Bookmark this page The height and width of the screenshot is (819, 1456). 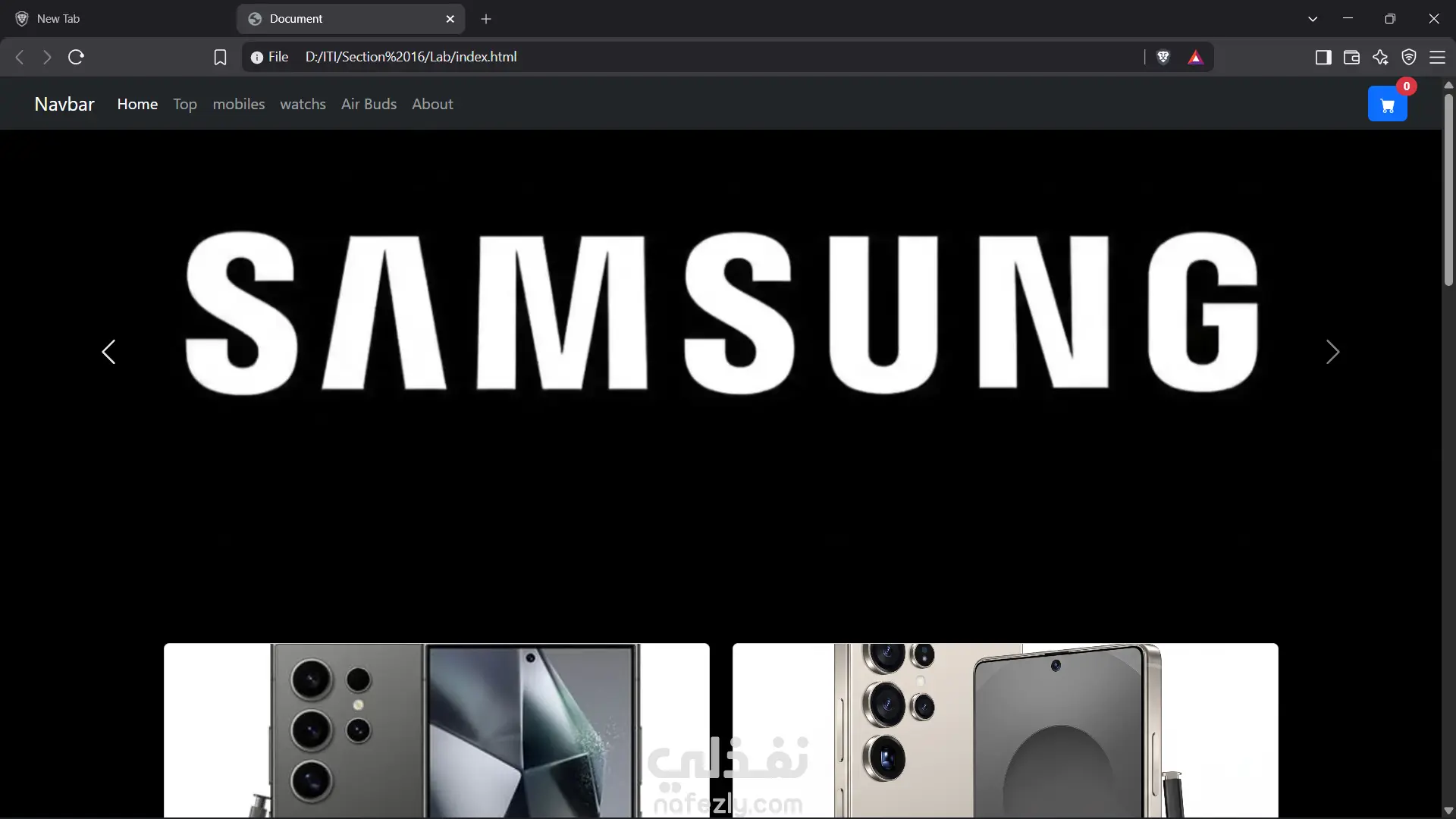click(x=220, y=57)
